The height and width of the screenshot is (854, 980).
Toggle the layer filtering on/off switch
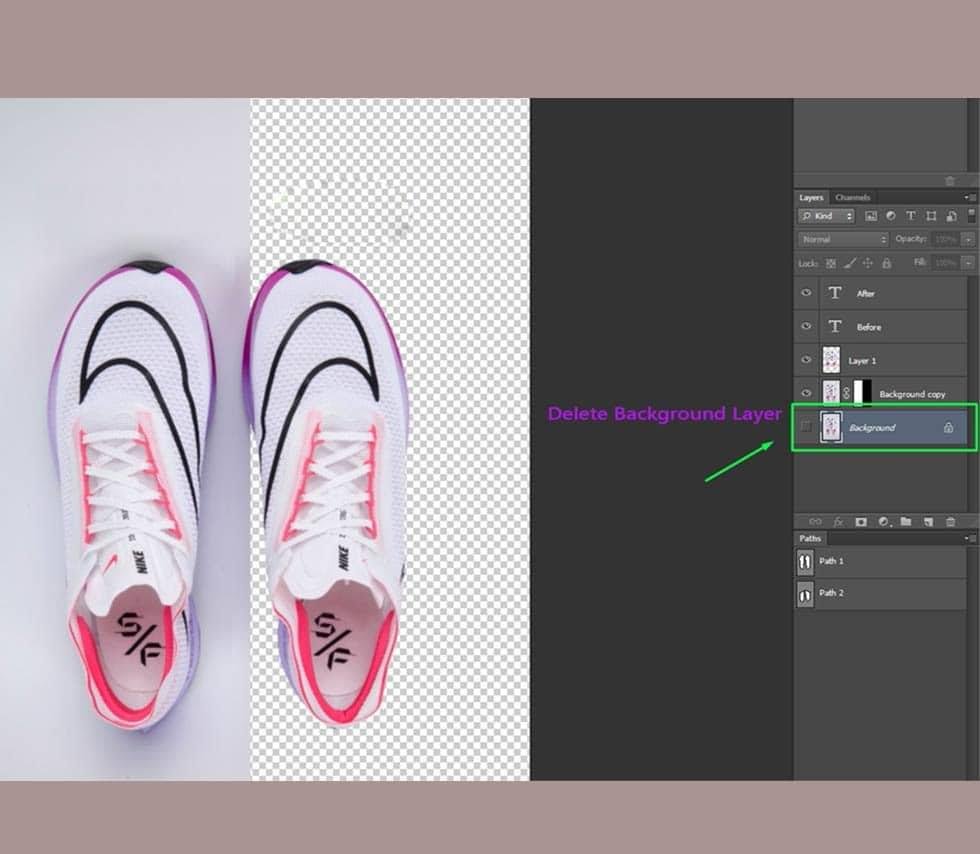pos(971,216)
